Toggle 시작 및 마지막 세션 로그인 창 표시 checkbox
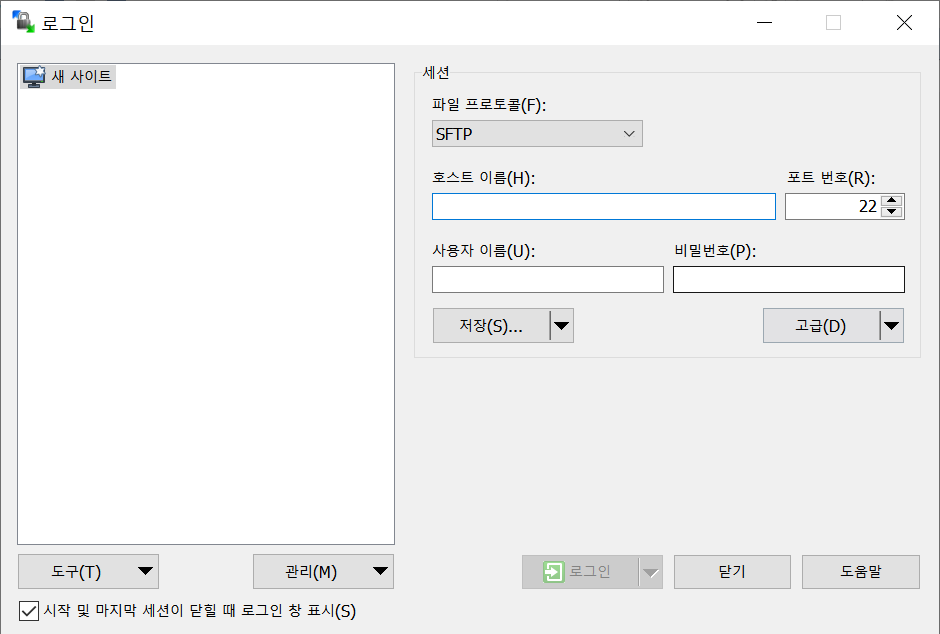This screenshot has width=940, height=634. click(29, 611)
